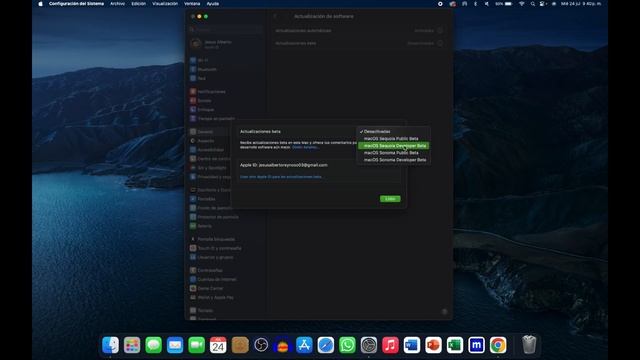
Task: Select macOS Sonoma Developer Beta
Action: click(x=393, y=160)
